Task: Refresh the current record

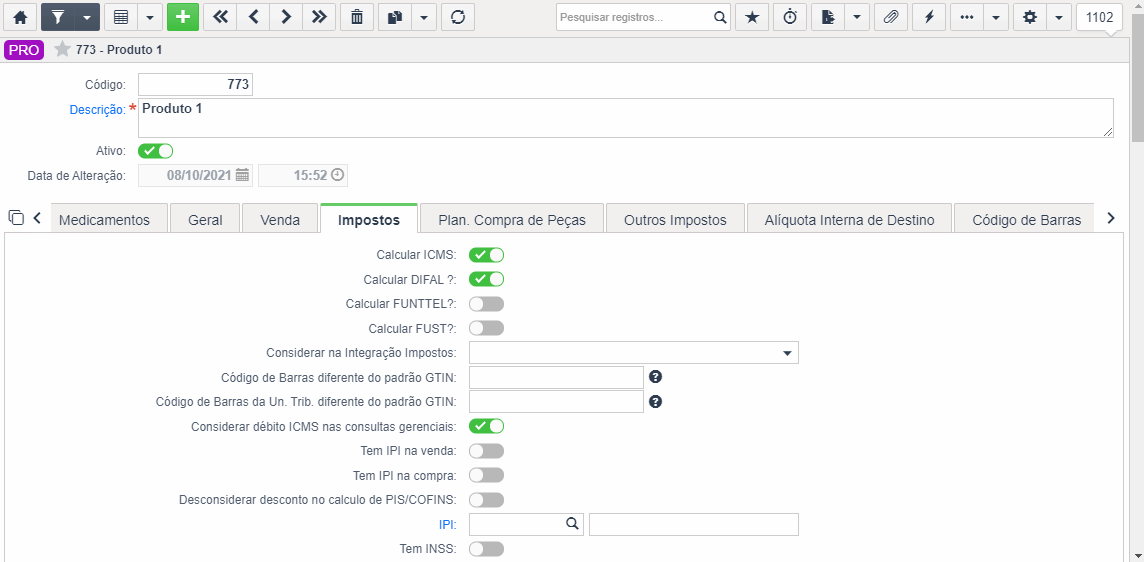Action: tap(457, 17)
